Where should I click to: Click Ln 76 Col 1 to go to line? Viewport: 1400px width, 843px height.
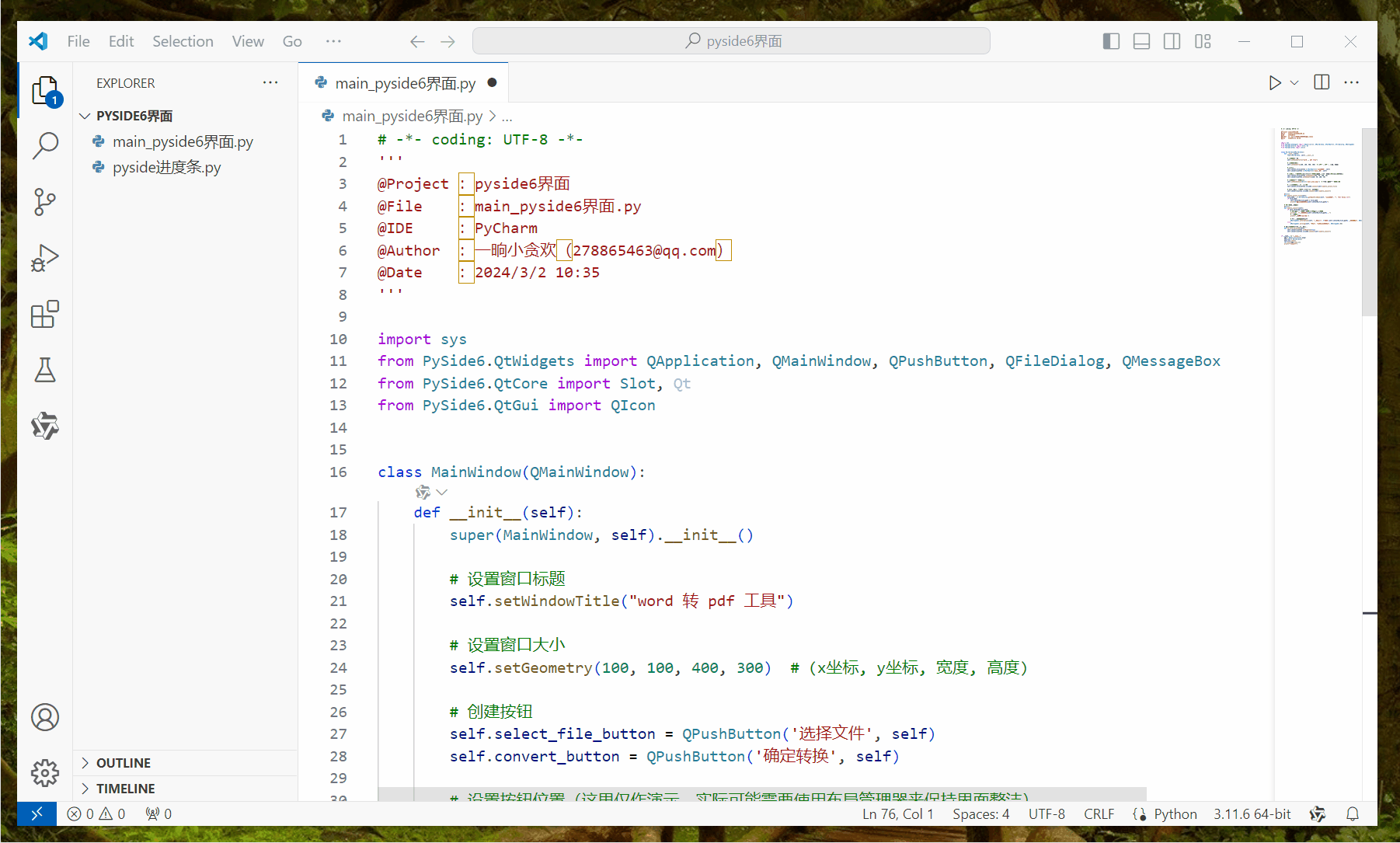[x=897, y=813]
